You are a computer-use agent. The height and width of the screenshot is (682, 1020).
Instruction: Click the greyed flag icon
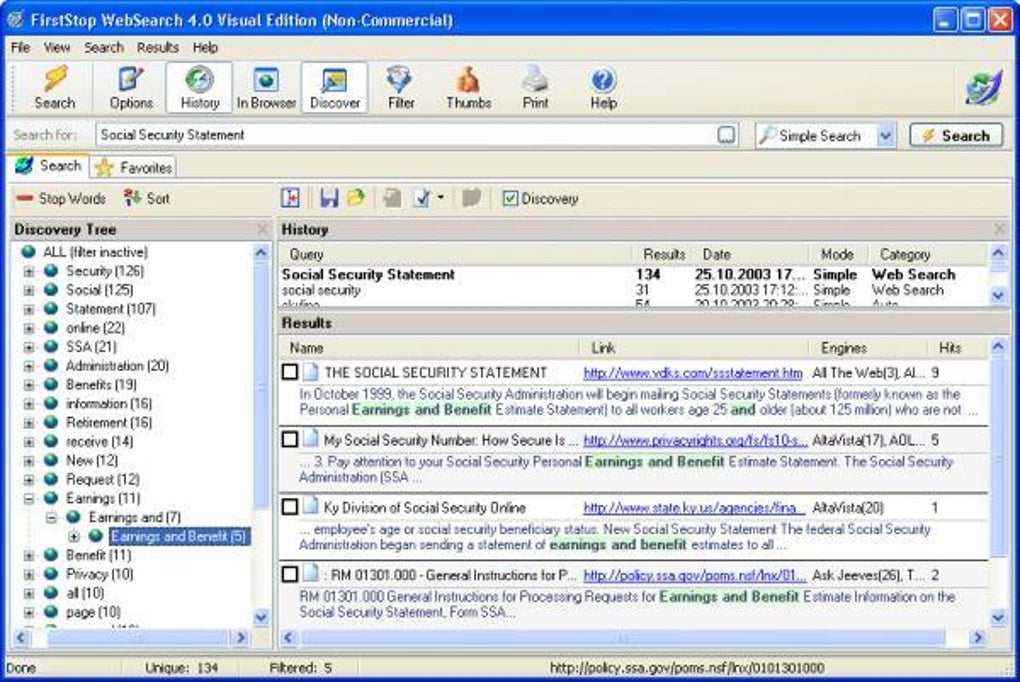[472, 198]
